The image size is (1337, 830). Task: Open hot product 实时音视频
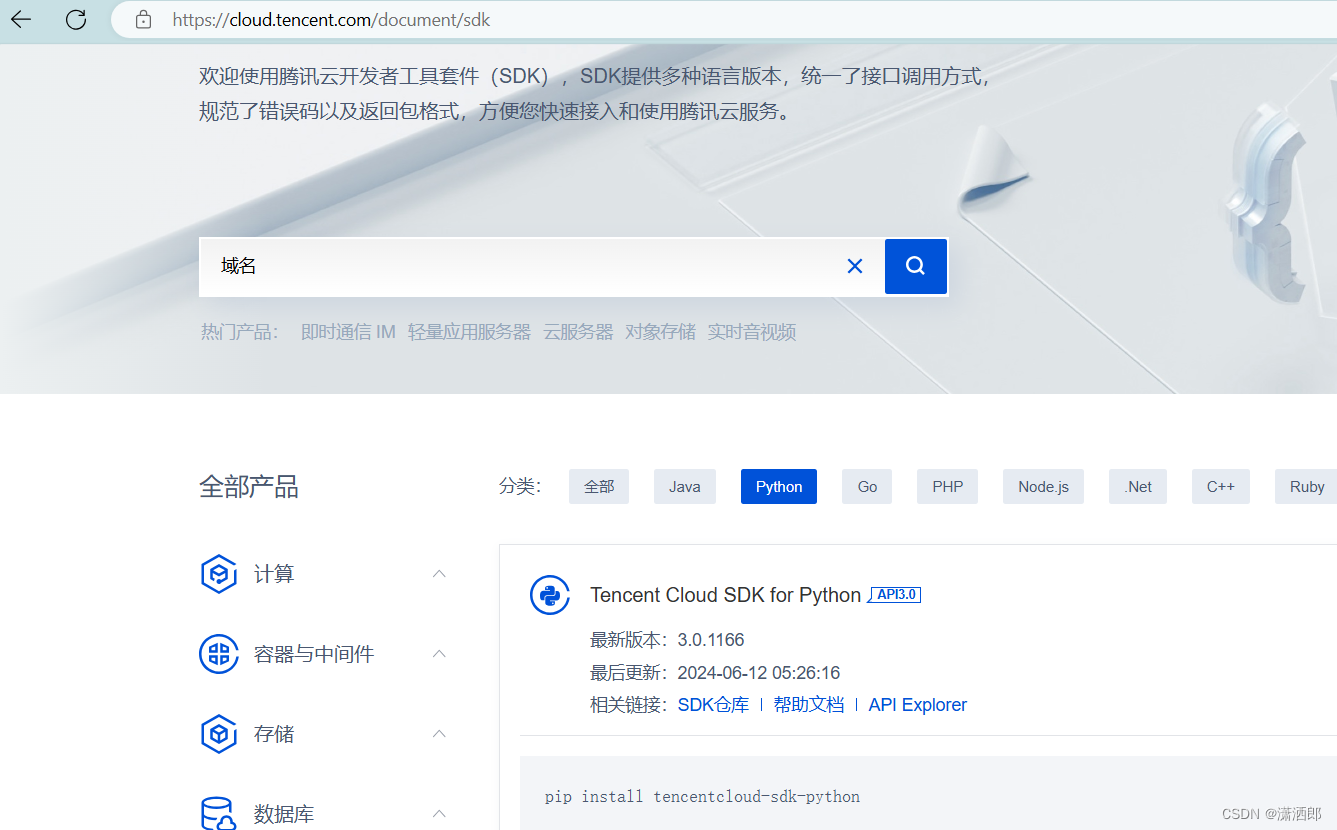click(752, 332)
